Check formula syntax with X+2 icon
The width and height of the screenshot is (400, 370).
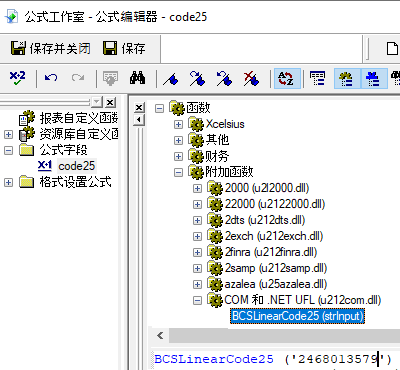point(17,78)
